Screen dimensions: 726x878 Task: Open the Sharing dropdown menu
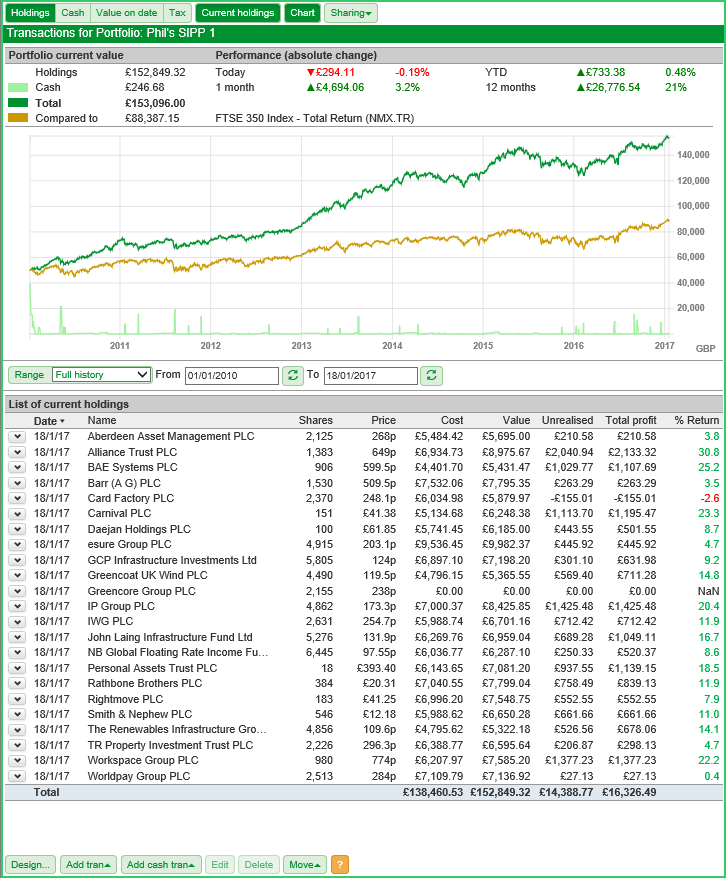[x=350, y=13]
